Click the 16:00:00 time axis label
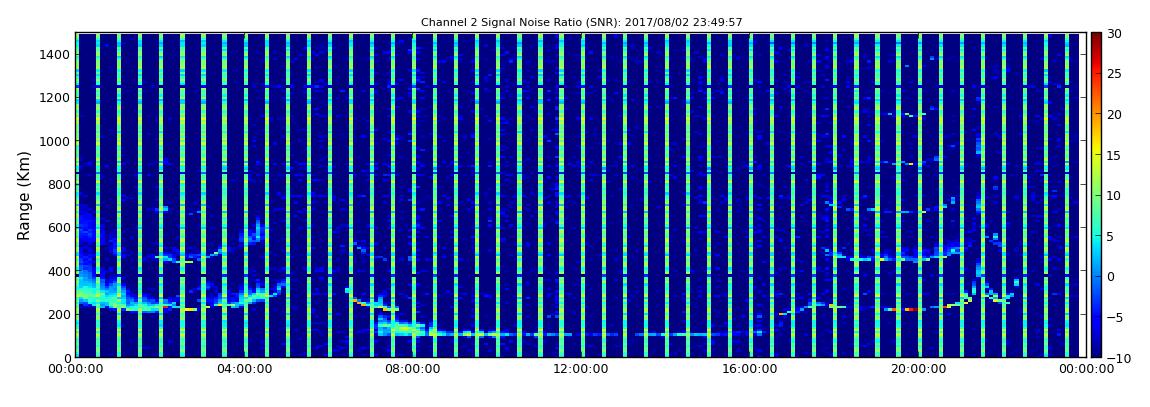Screen dimensions: 1150x407 pos(749,370)
